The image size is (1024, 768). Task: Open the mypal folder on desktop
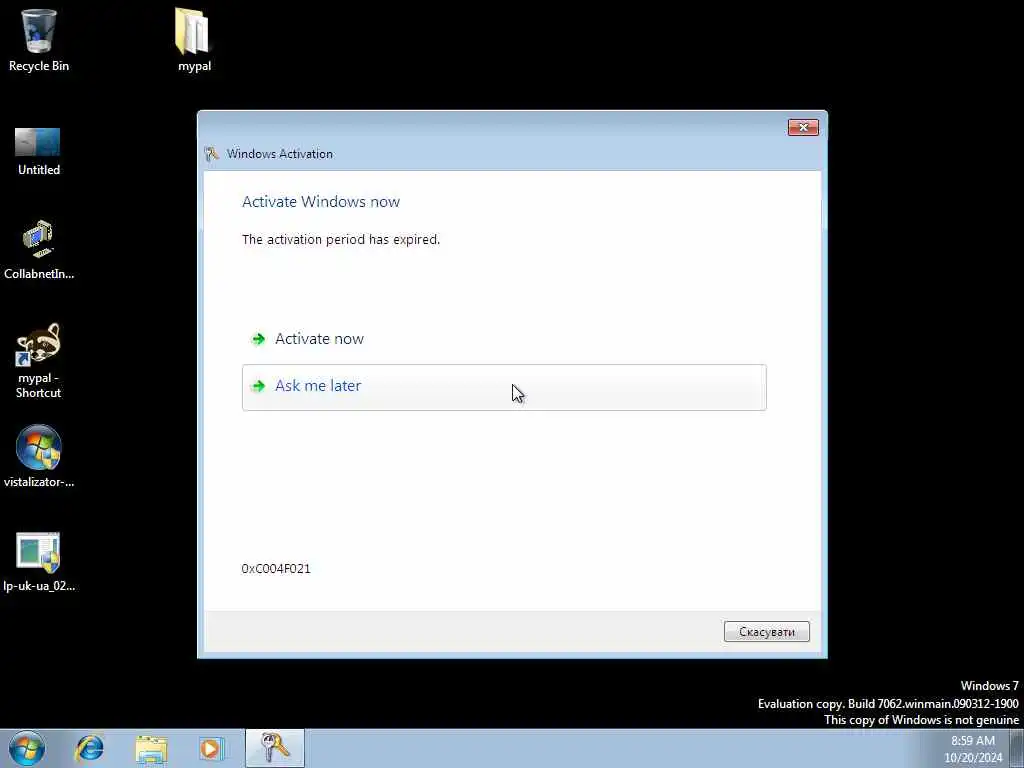tap(194, 39)
